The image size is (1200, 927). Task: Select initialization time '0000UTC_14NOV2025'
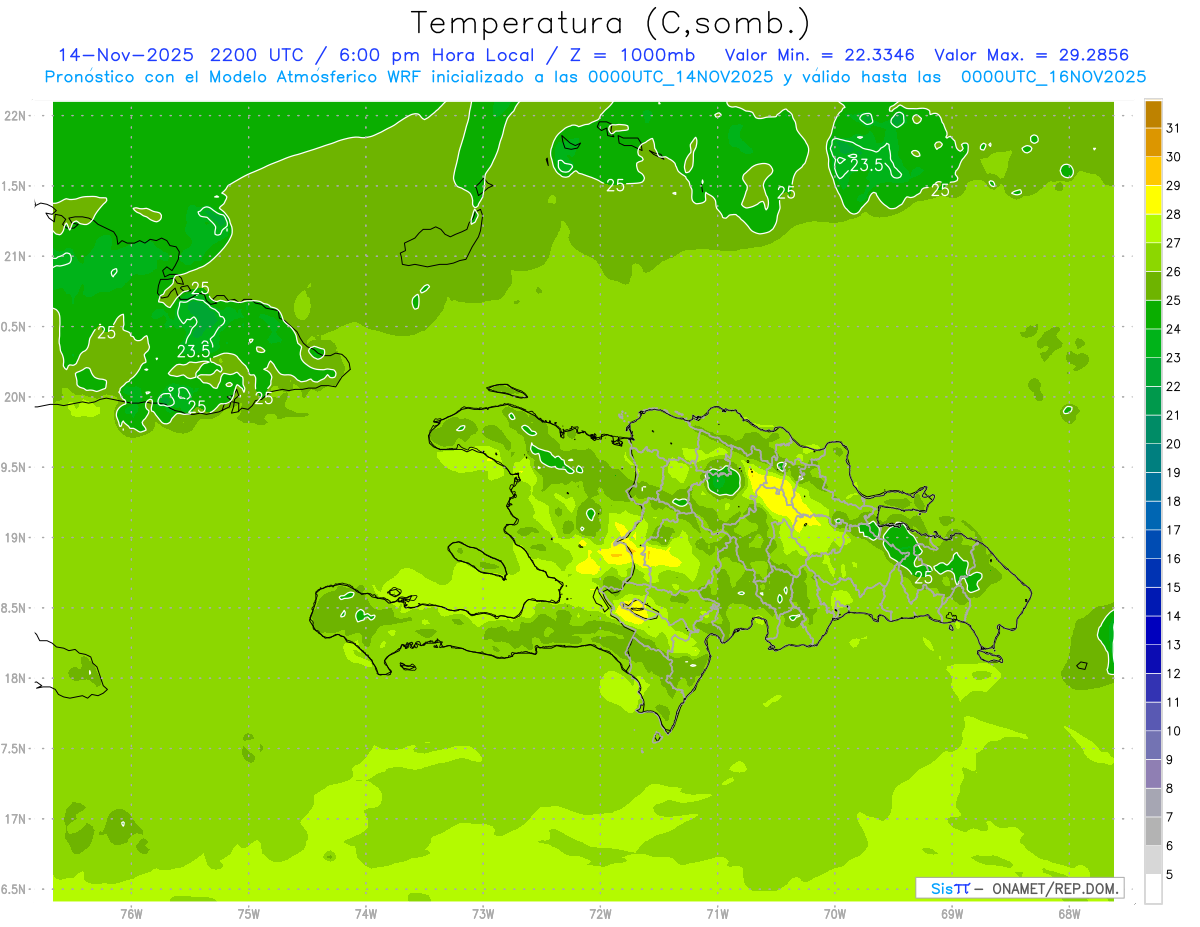pos(681,77)
